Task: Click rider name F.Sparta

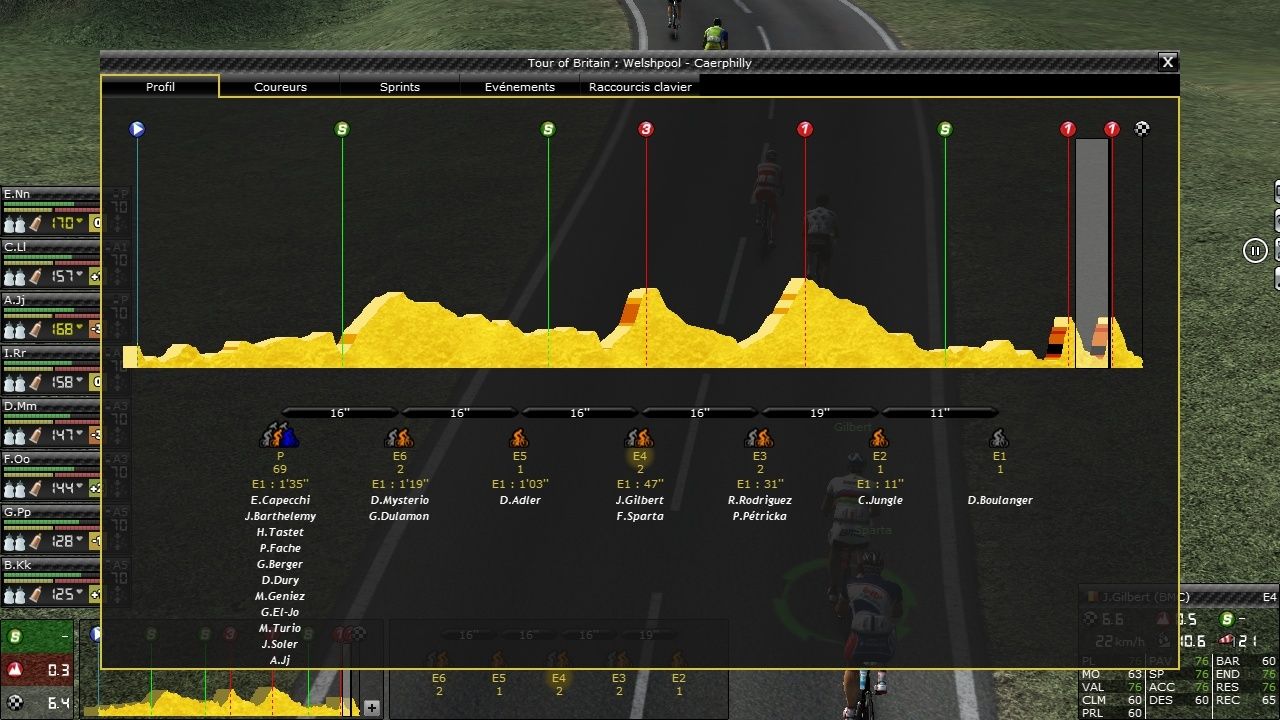Action: tap(640, 516)
